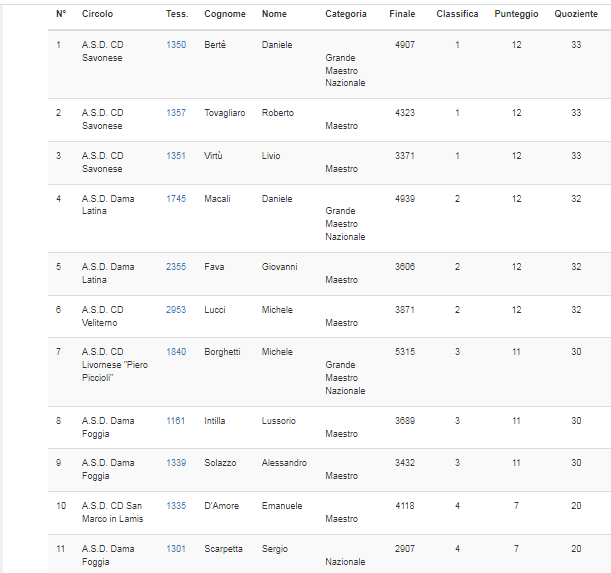Click D'Amore's card link 1335

pyautogui.click(x=176, y=506)
